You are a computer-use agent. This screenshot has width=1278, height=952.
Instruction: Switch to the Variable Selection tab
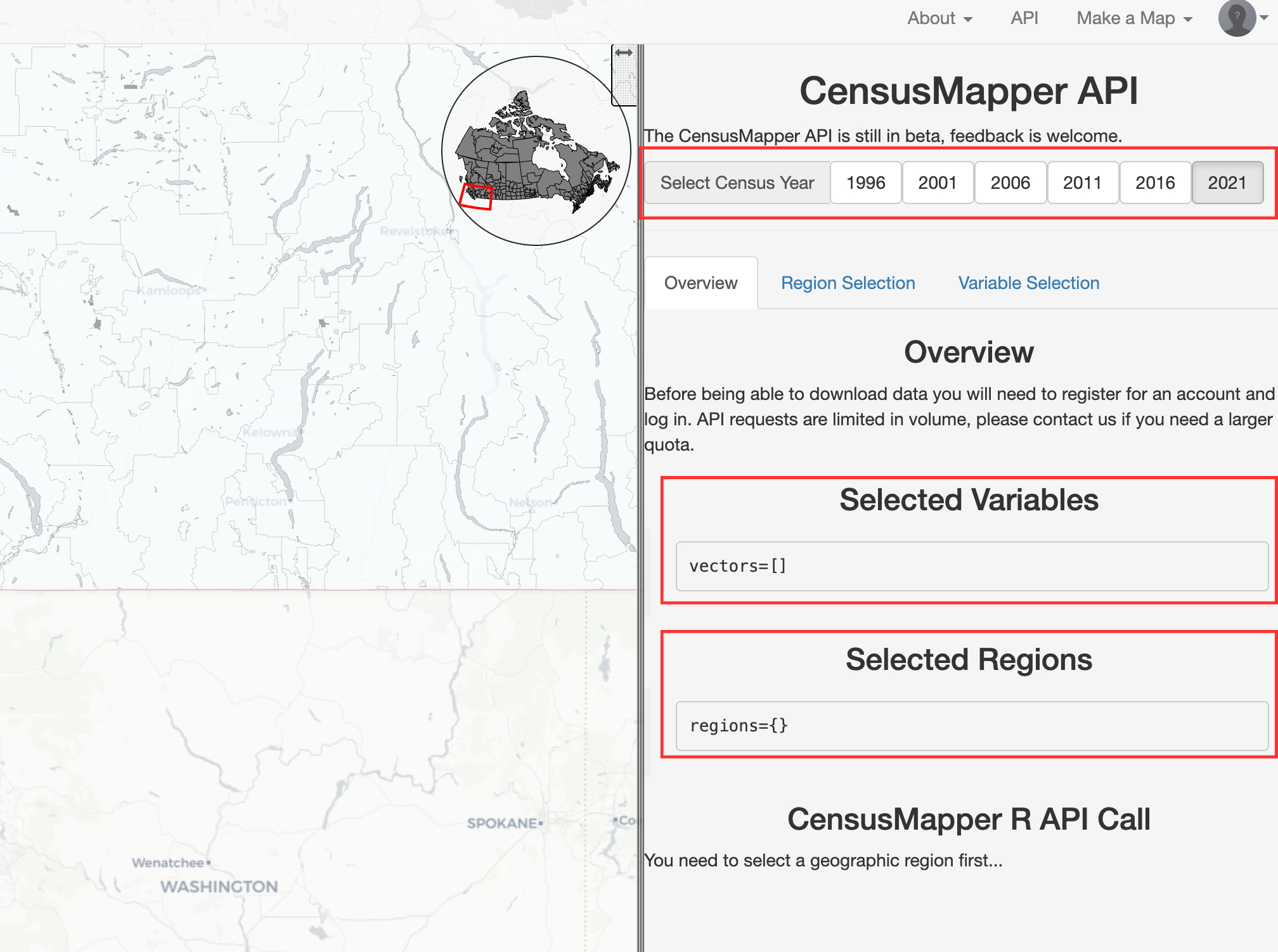point(1029,283)
